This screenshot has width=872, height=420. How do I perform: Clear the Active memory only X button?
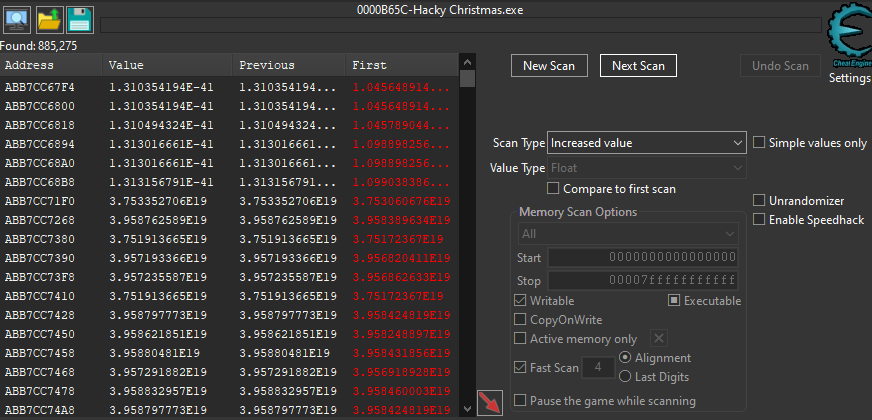(658, 338)
